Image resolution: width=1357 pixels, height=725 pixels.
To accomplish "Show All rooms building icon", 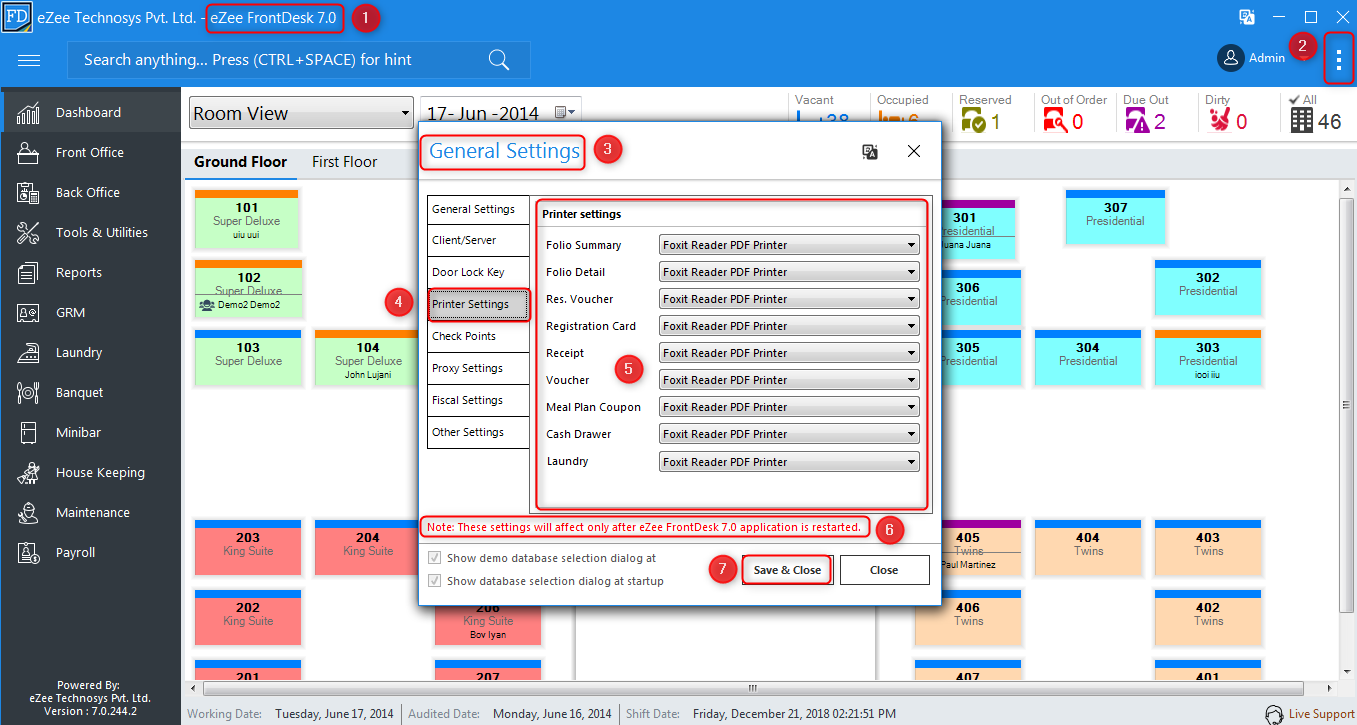I will click(x=1301, y=121).
